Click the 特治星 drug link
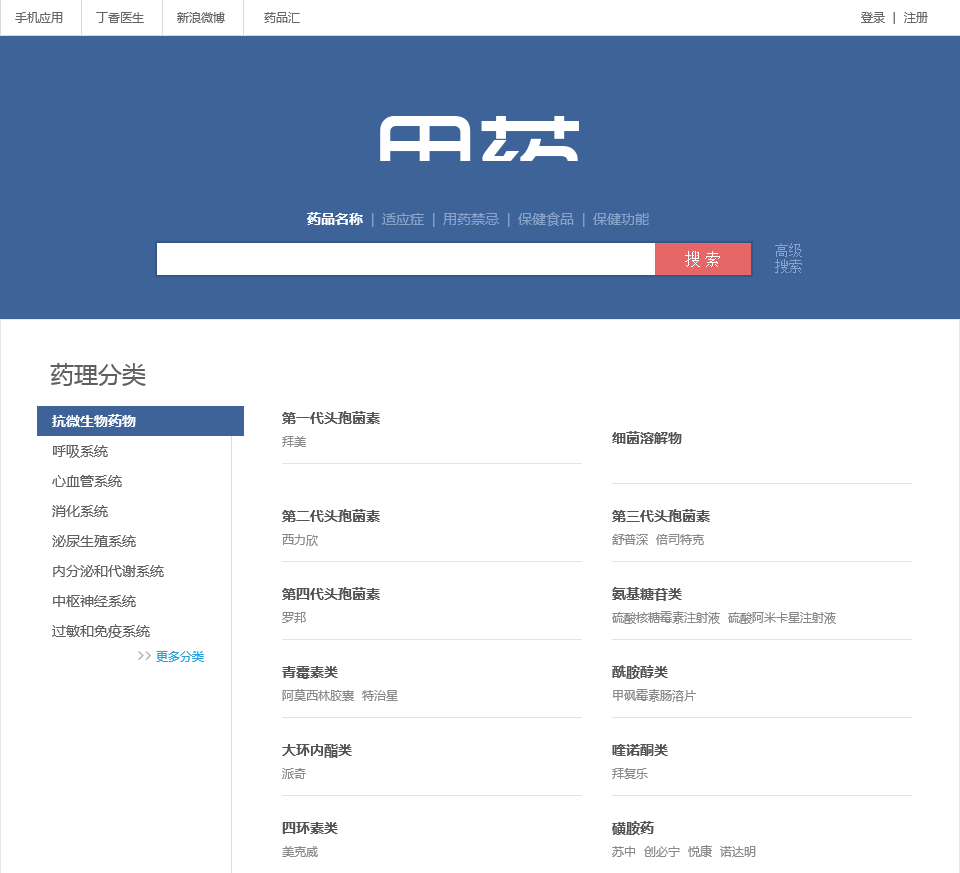Viewport: 960px width, 873px height. pyautogui.click(x=380, y=695)
